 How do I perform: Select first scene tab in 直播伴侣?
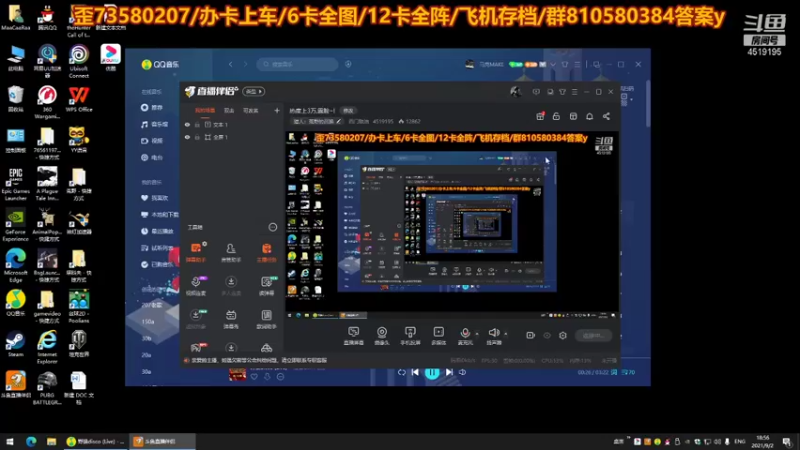click(x=205, y=110)
